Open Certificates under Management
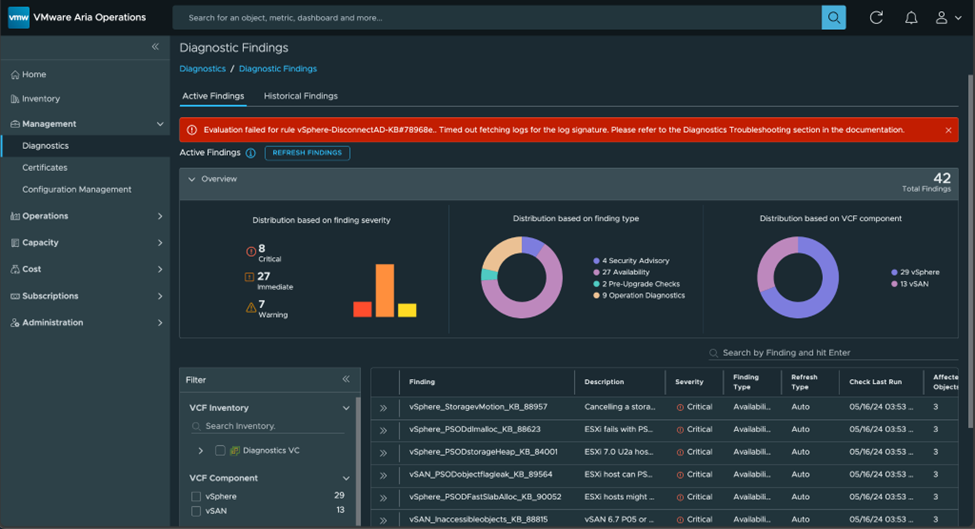This screenshot has height=529, width=975. [45, 168]
